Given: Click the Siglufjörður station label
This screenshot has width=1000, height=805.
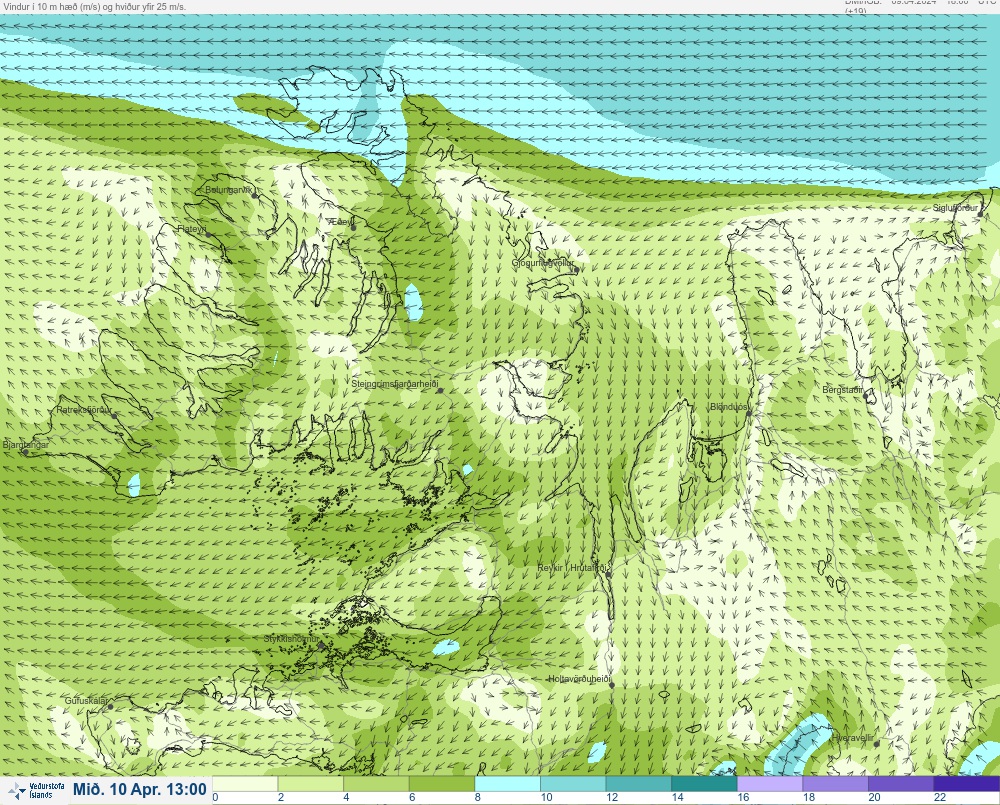Looking at the screenshot, I should pos(955,208).
